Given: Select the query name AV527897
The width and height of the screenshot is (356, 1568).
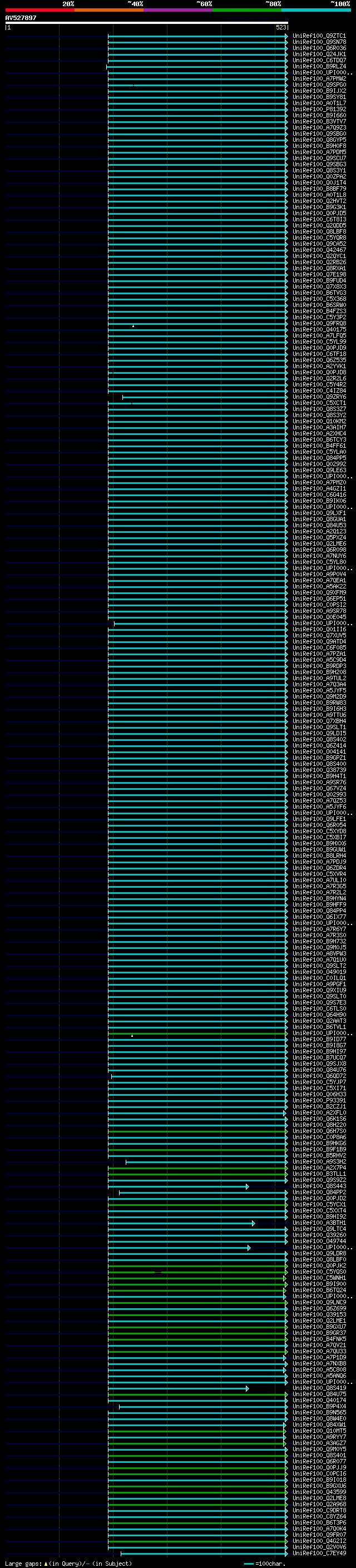Looking at the screenshot, I should (21, 18).
